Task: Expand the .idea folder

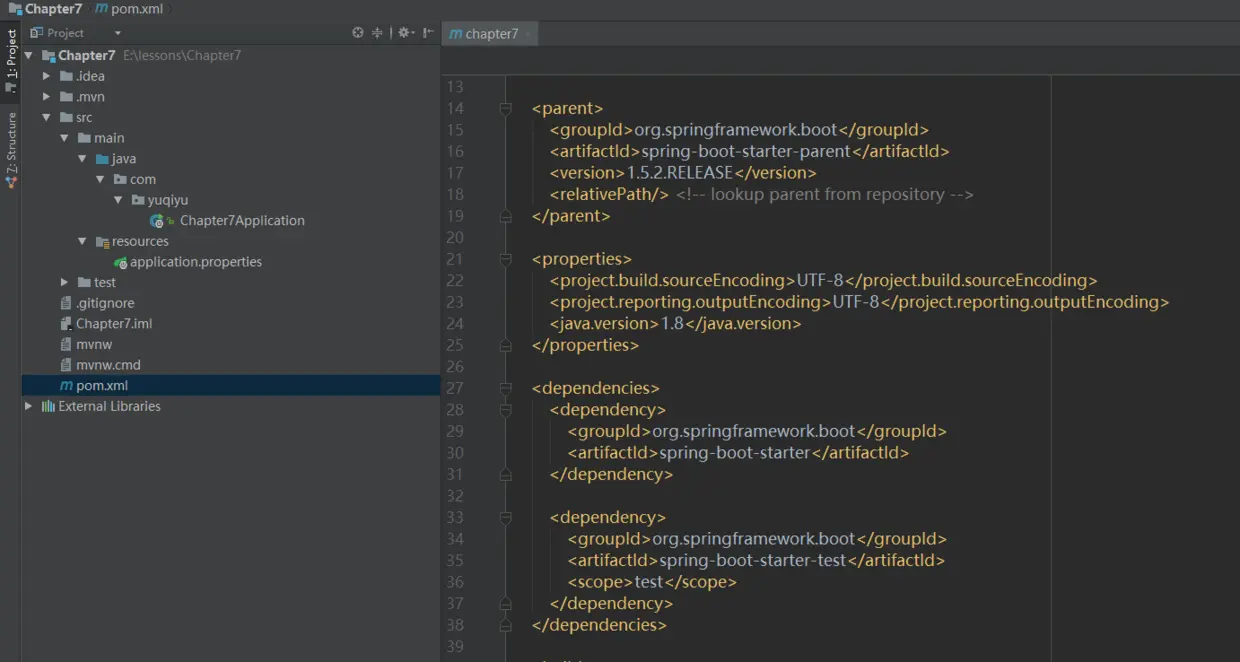Action: click(x=47, y=76)
